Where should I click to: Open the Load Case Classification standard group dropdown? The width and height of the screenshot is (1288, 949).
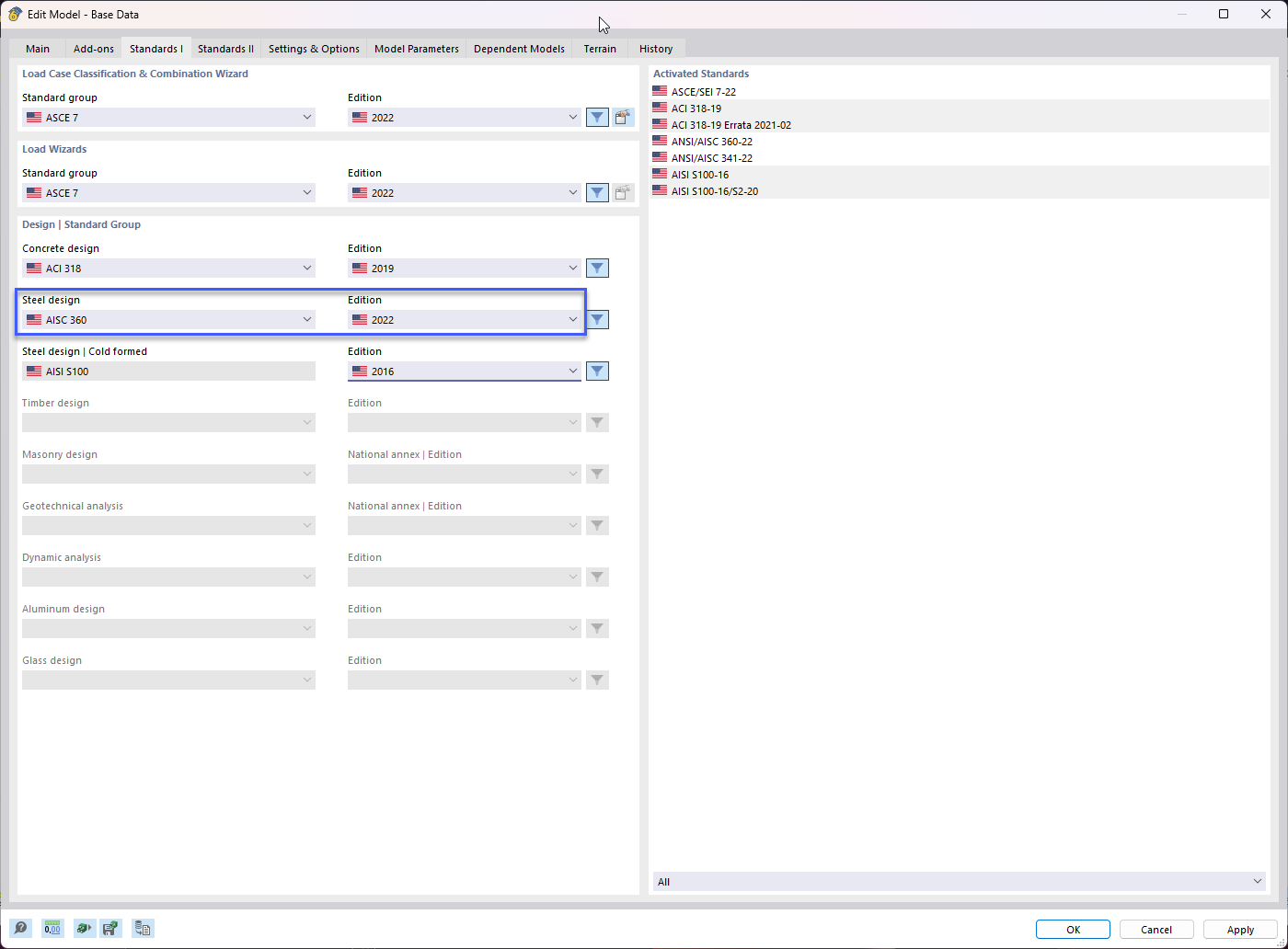168,118
